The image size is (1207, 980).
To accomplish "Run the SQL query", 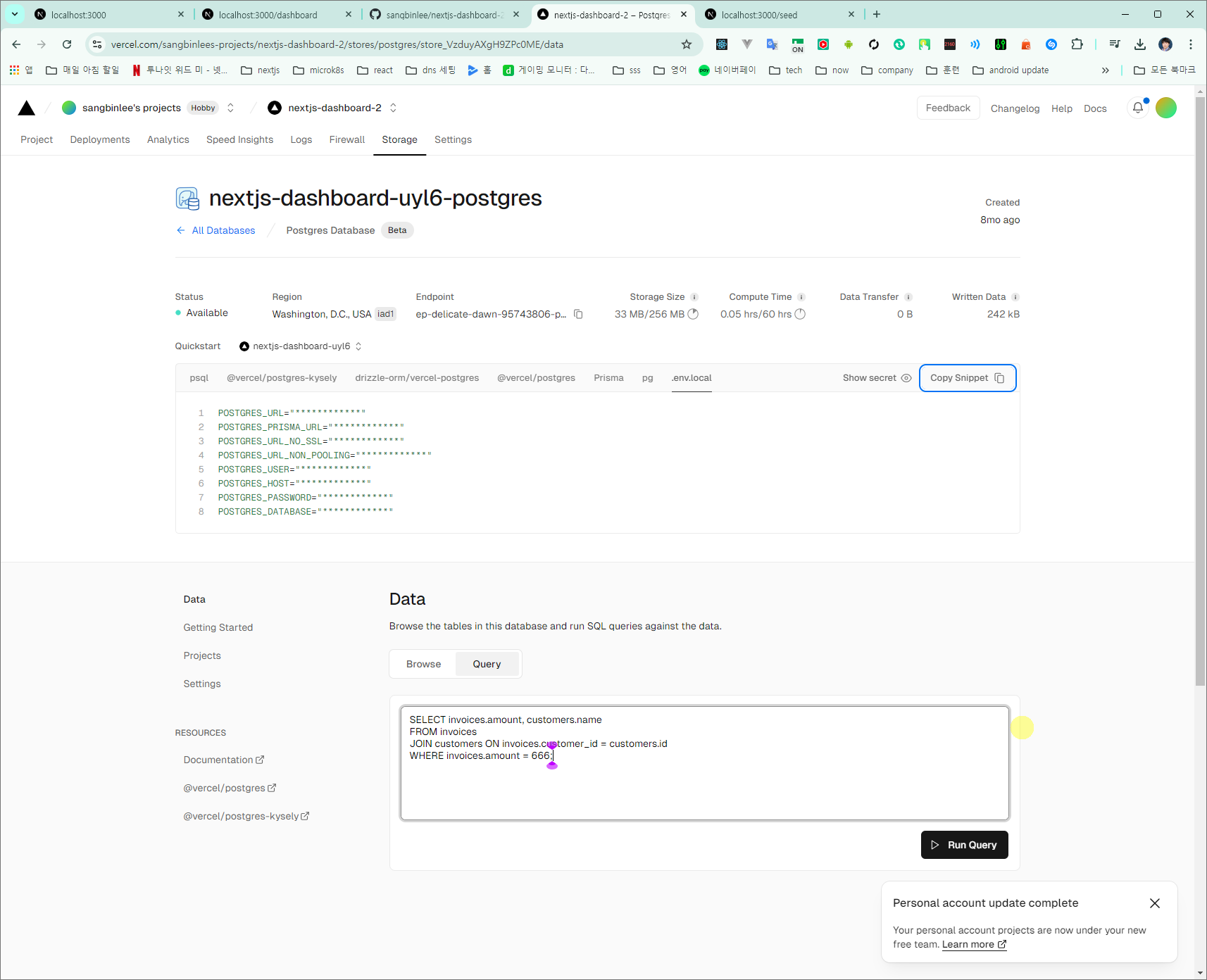I will (x=965, y=845).
